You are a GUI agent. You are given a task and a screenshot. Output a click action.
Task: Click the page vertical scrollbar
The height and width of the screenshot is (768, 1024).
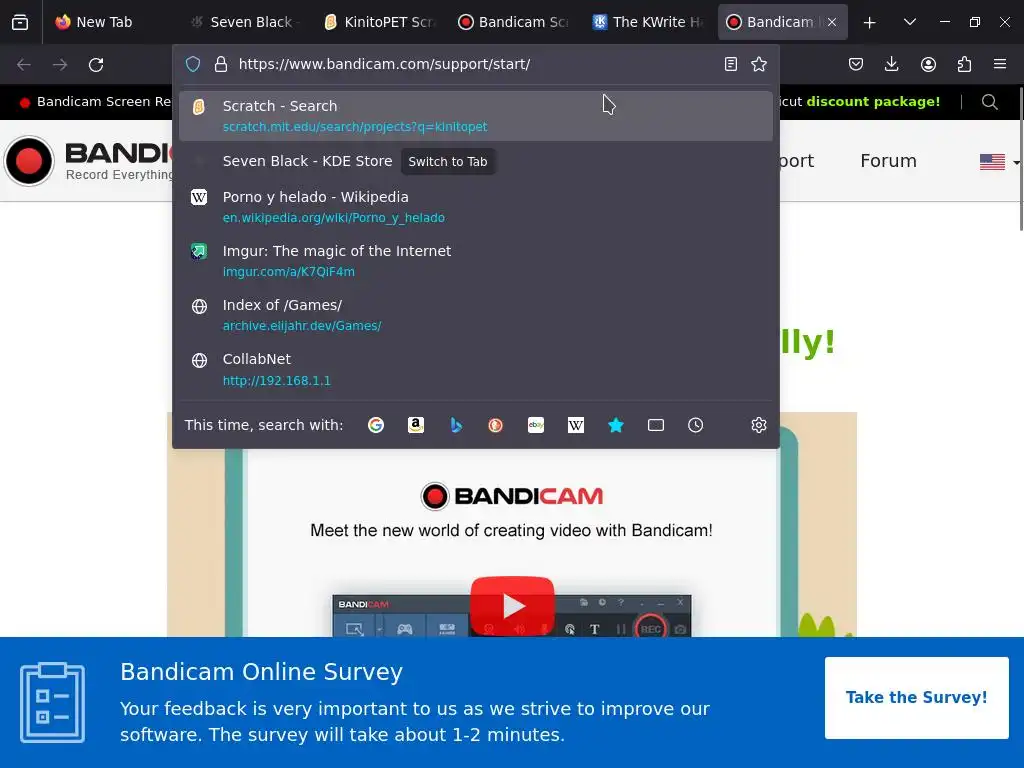point(1020,159)
